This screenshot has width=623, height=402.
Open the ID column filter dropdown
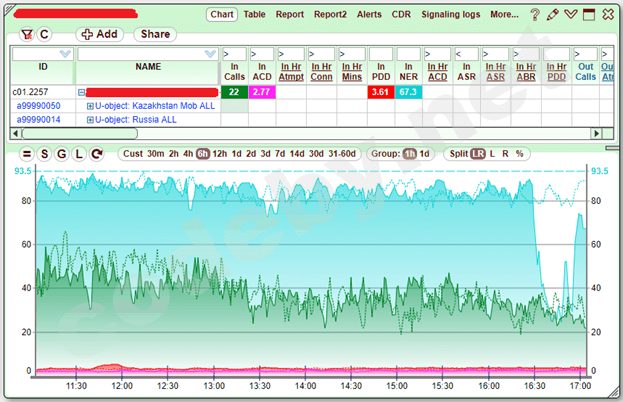click(x=65, y=54)
